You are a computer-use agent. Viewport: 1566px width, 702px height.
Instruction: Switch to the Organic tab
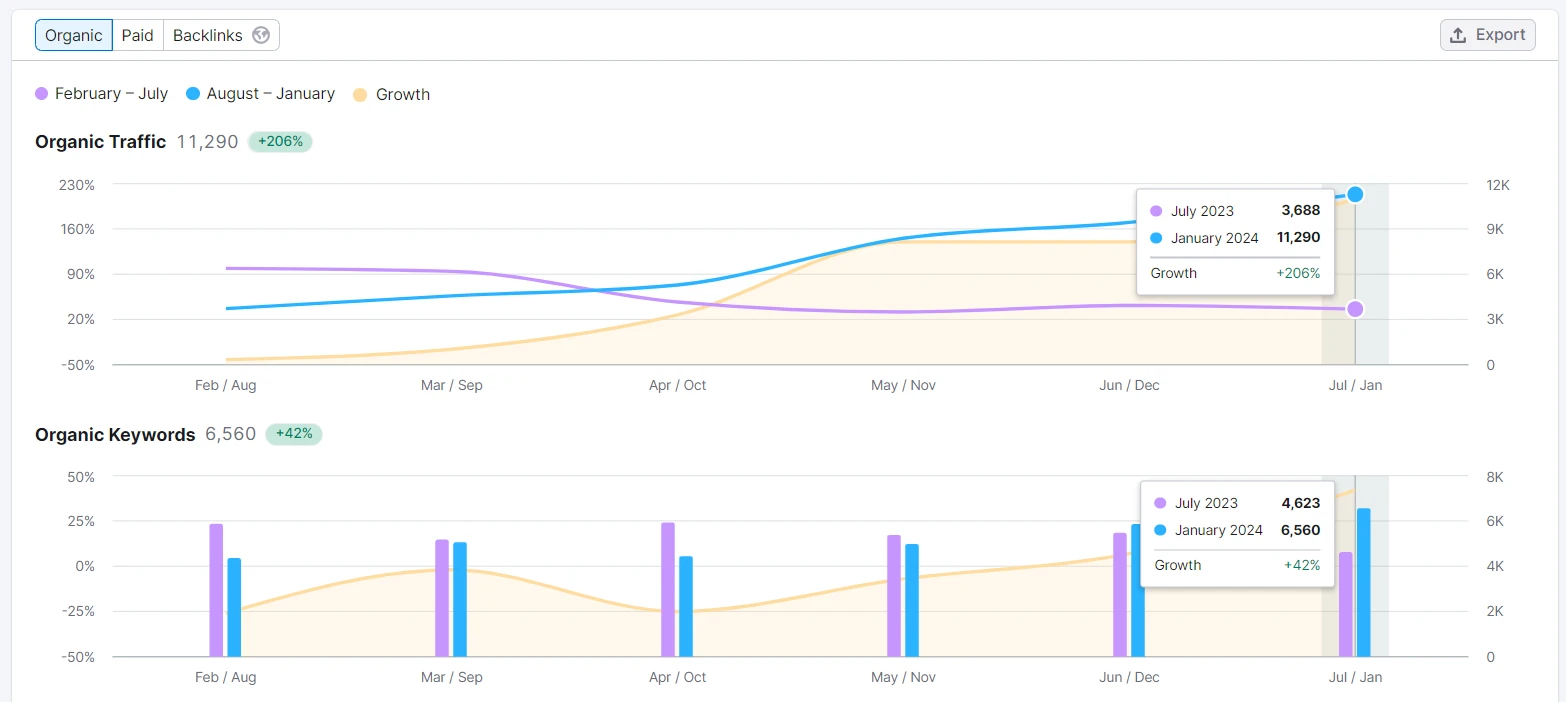[x=74, y=35]
